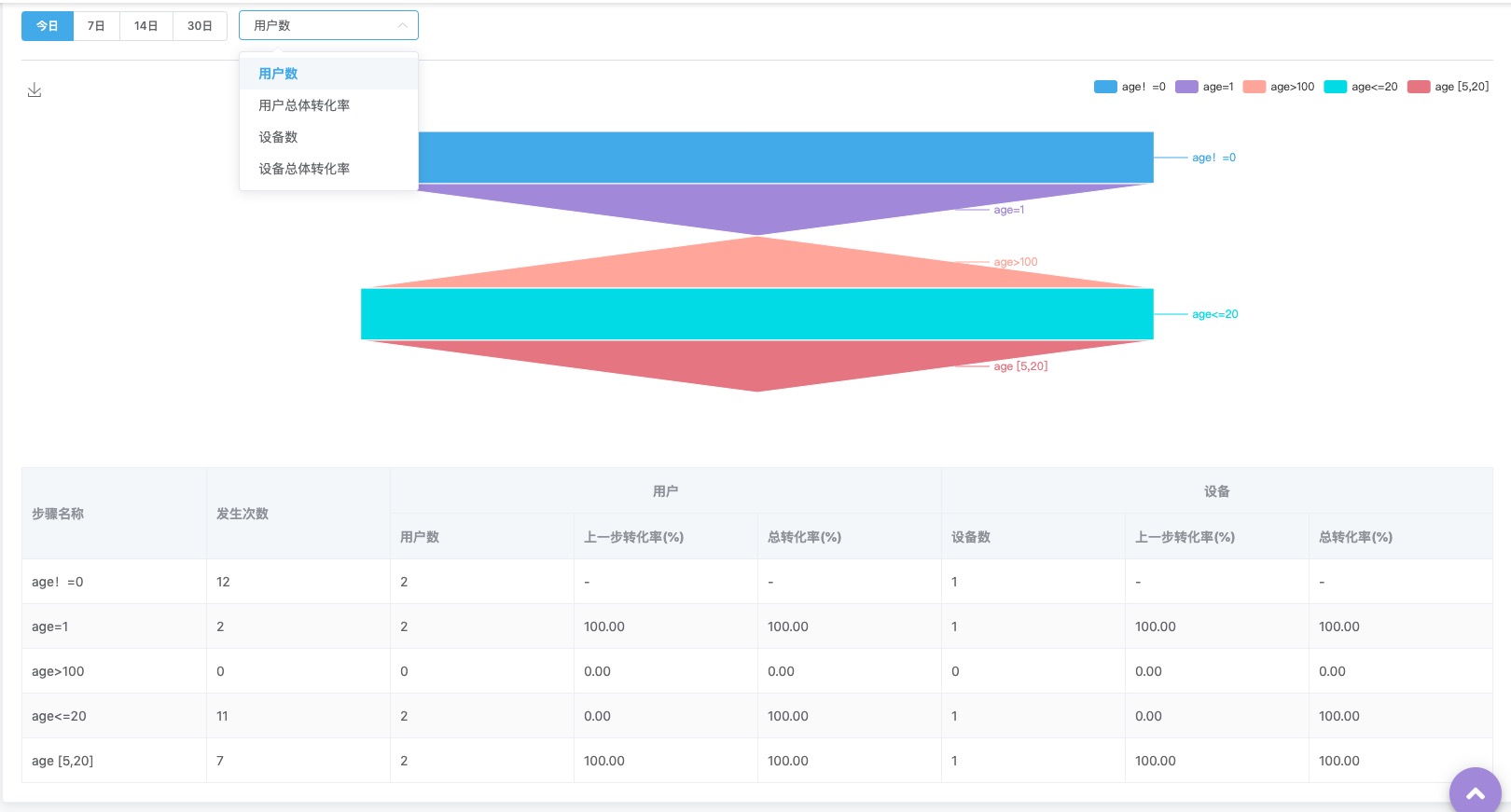Toggle the age=1 legend swatch
Viewport: 1511px width, 812px height.
tap(1186, 87)
